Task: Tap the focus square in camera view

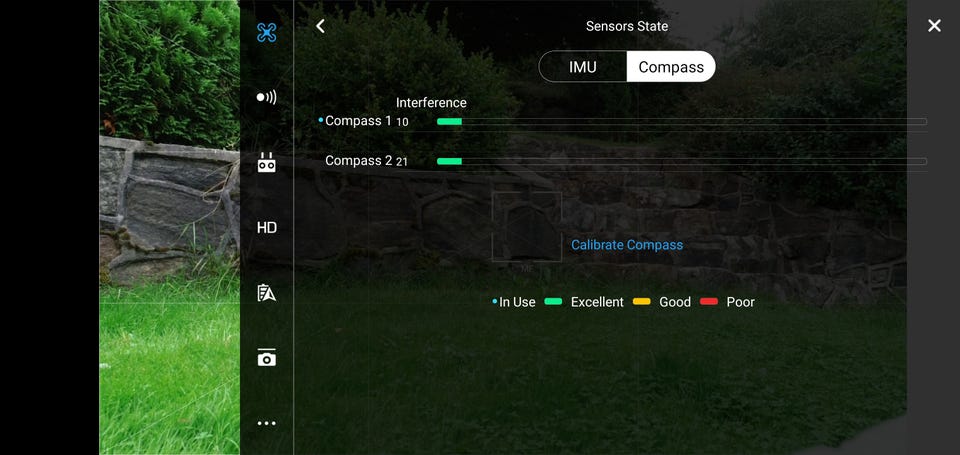Action: (527, 227)
